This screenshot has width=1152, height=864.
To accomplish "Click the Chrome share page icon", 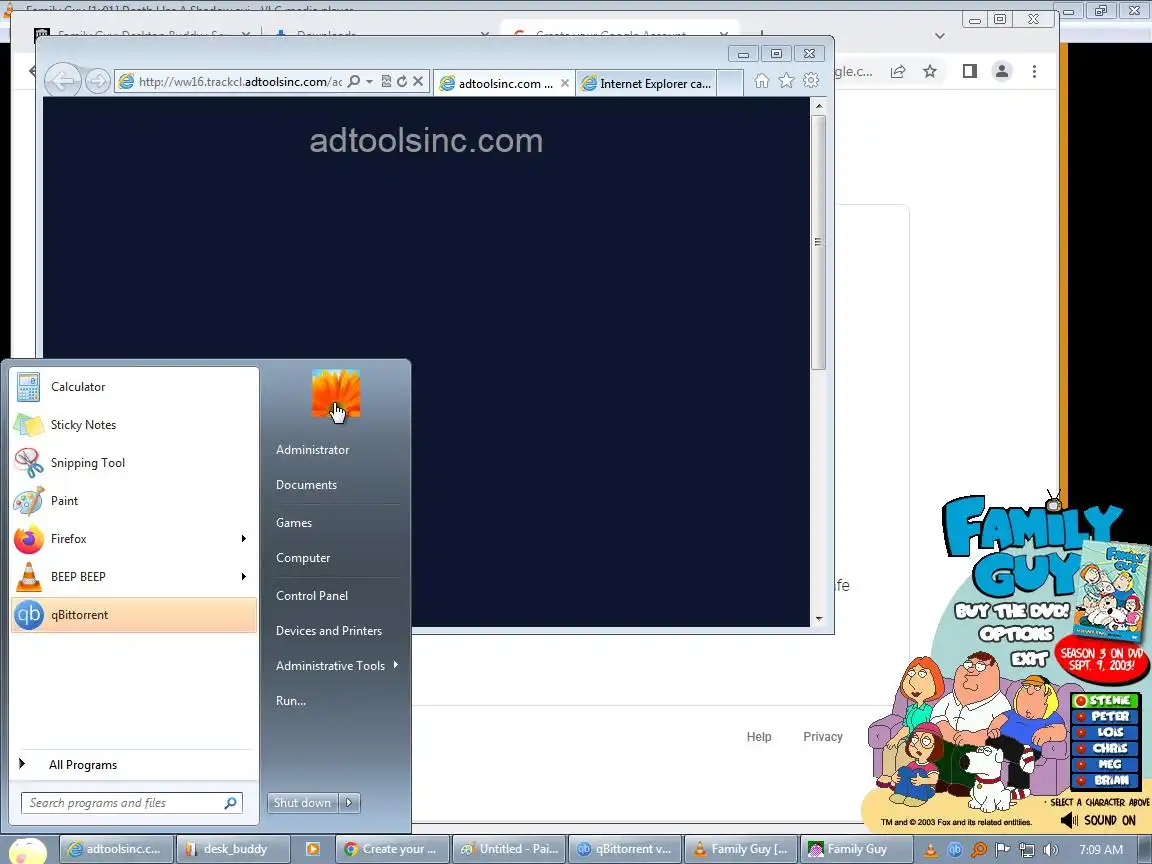I will click(898, 71).
